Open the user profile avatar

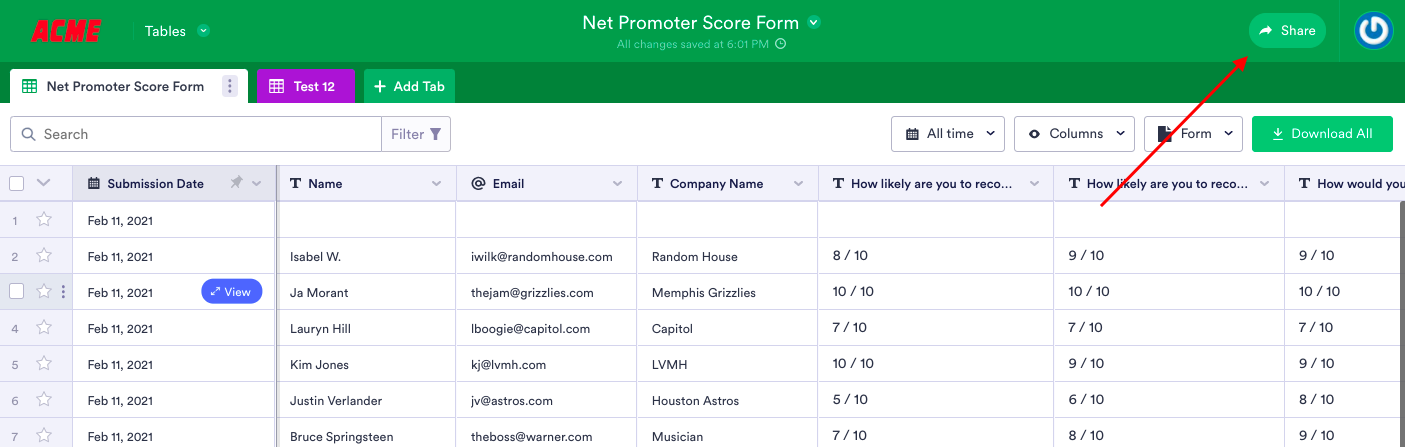(1374, 31)
